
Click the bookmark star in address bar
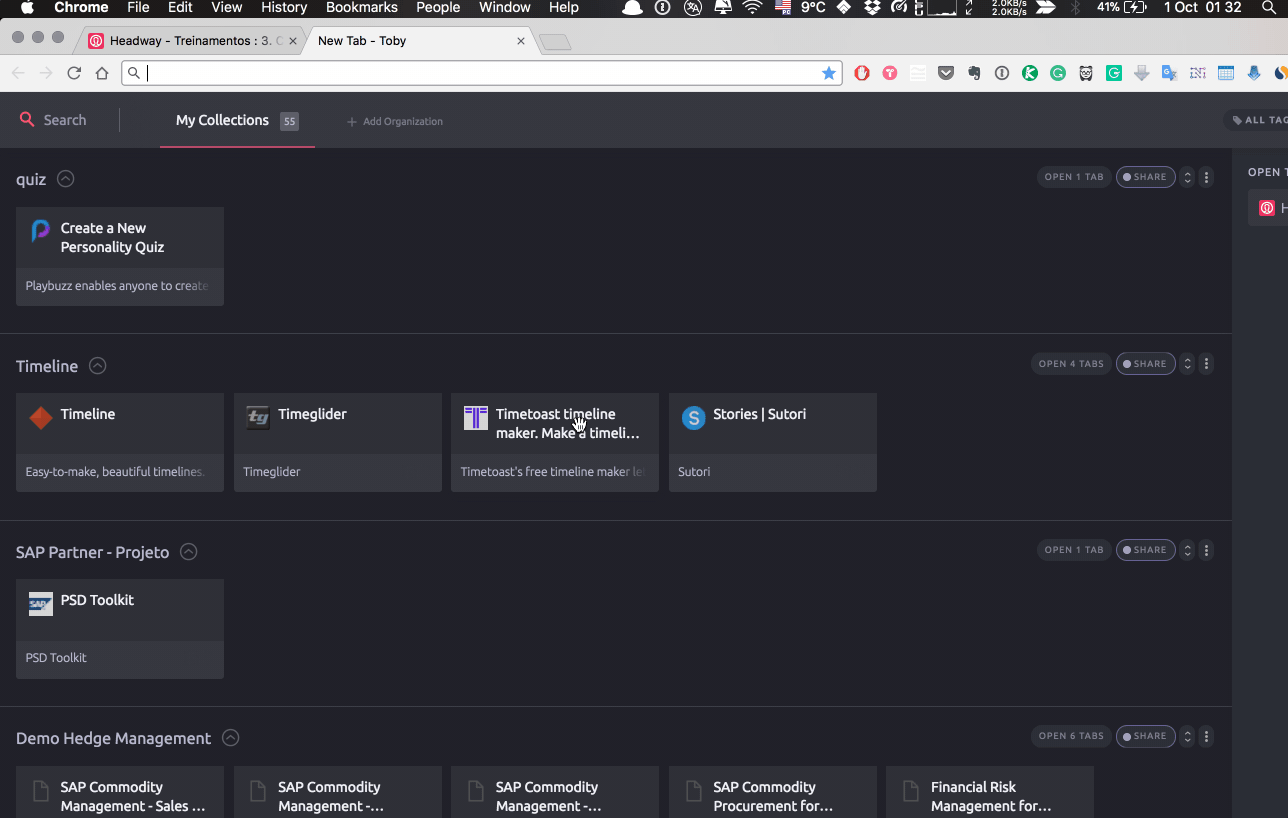[828, 73]
